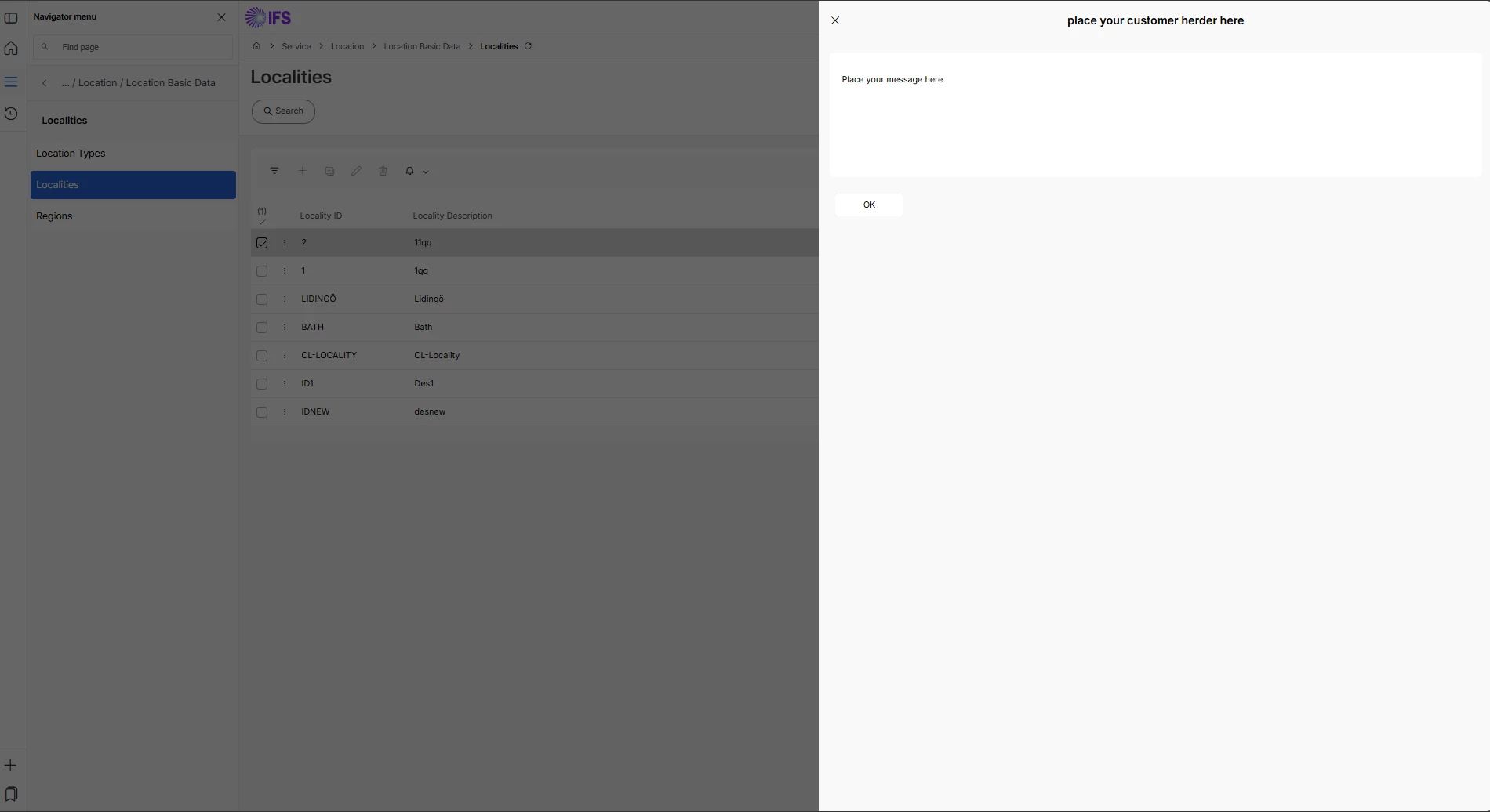Select the LIDINGÖ row checkbox
This screenshot has height=812, width=1490.
tap(262, 299)
